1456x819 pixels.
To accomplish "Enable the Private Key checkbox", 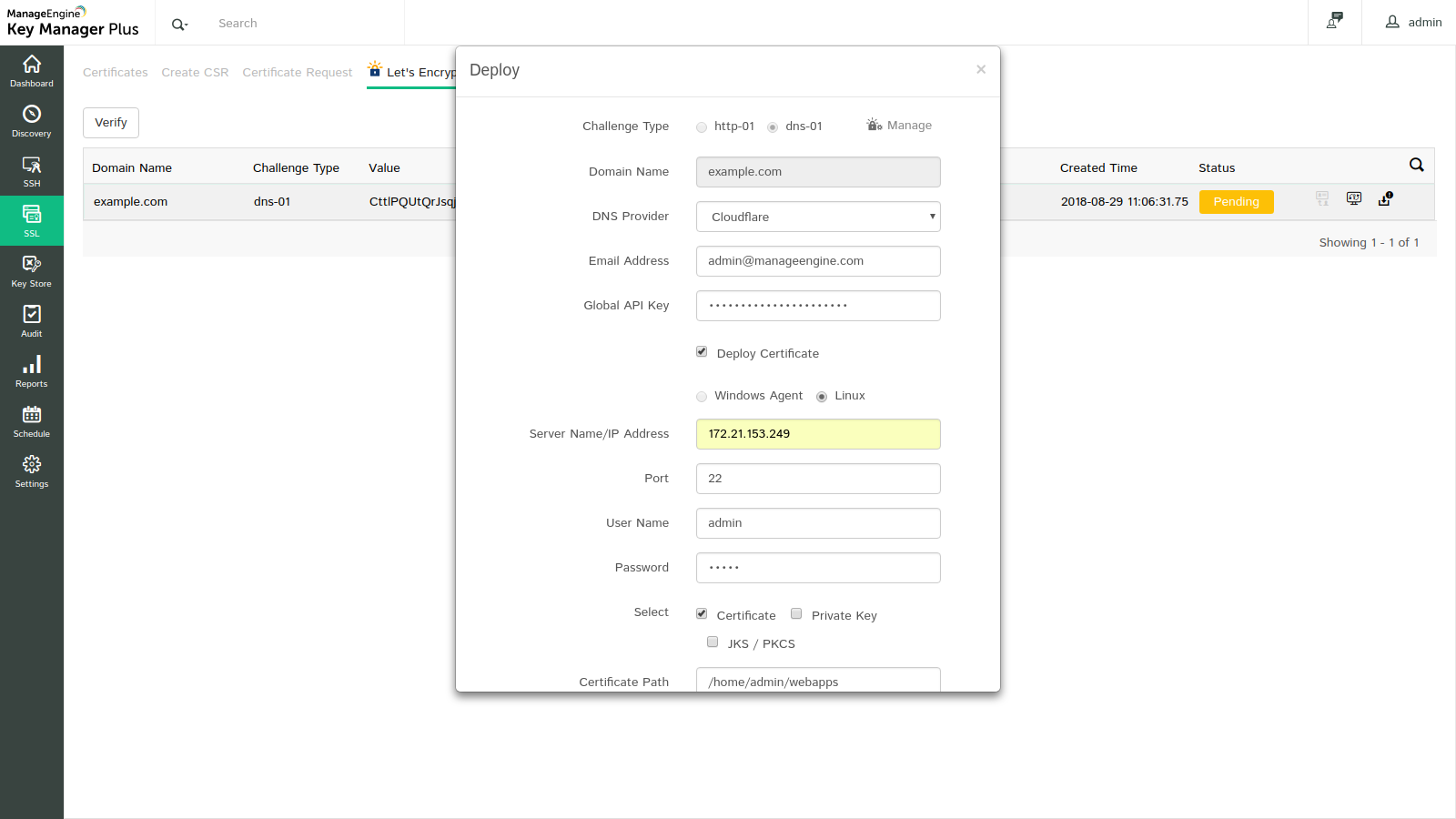I will 796,614.
